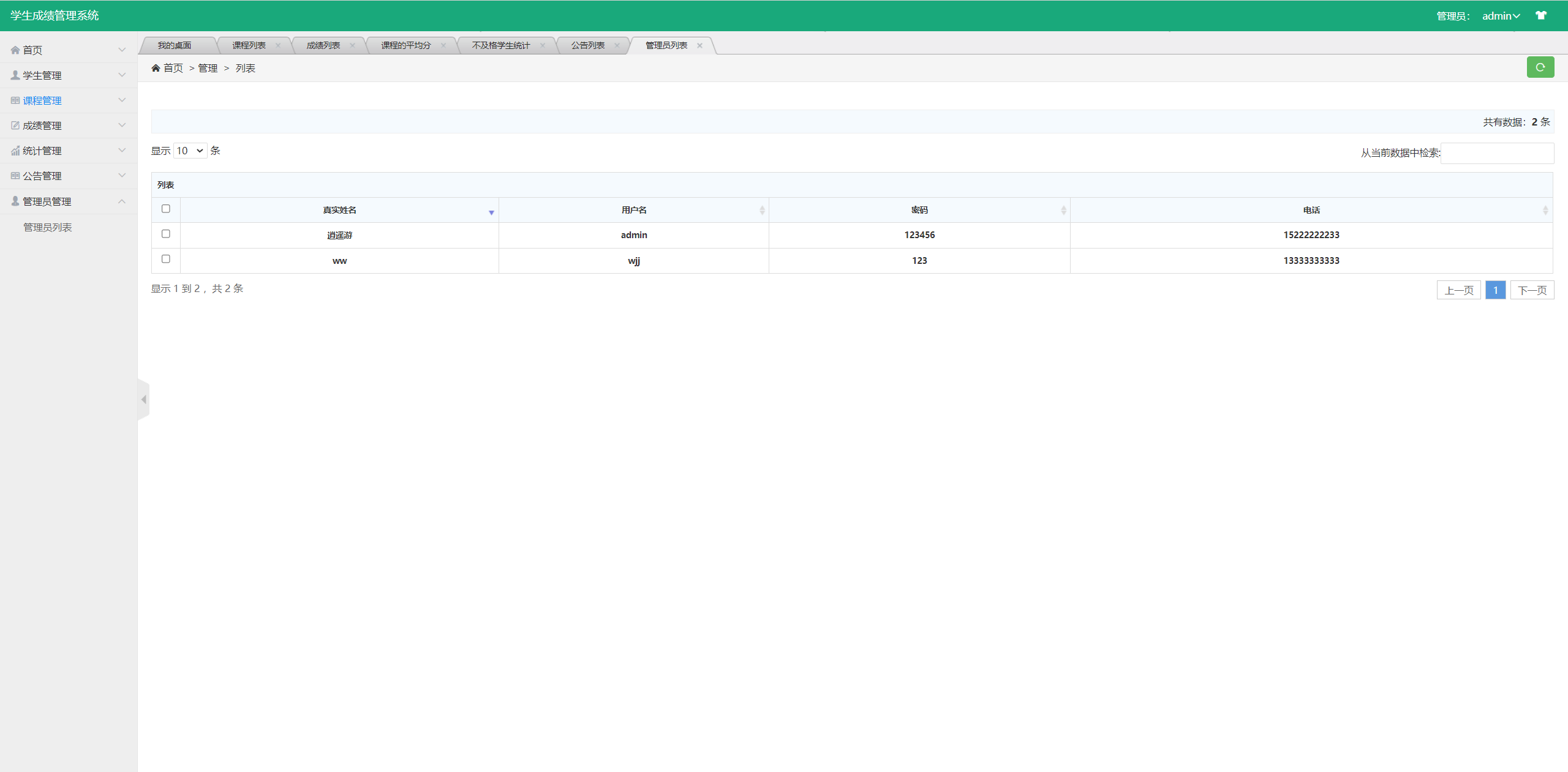
Task: Open the admin user dropdown
Action: coord(1501,16)
